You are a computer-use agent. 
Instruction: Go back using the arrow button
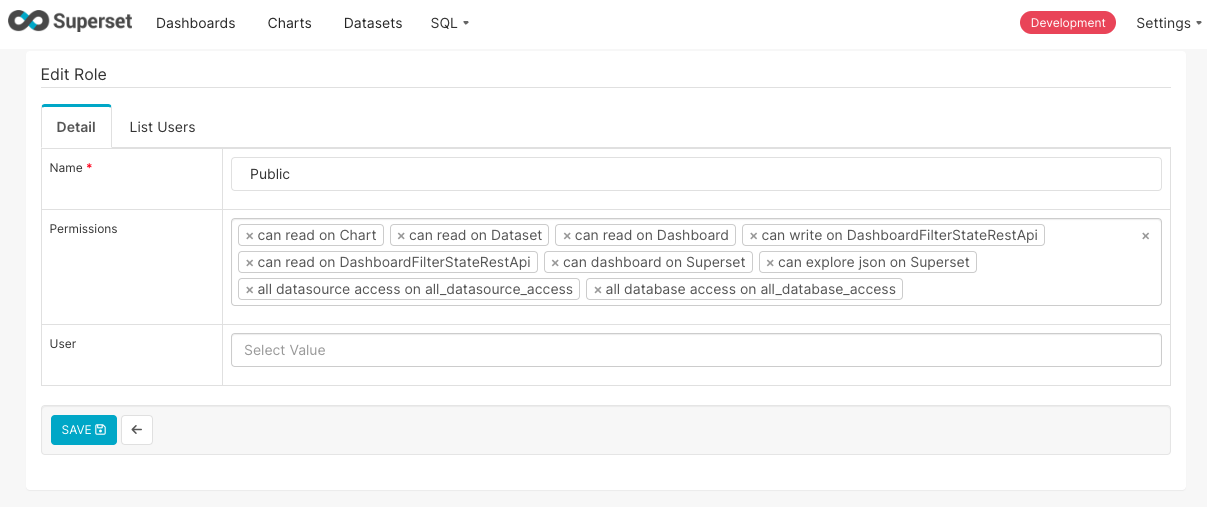pos(137,430)
